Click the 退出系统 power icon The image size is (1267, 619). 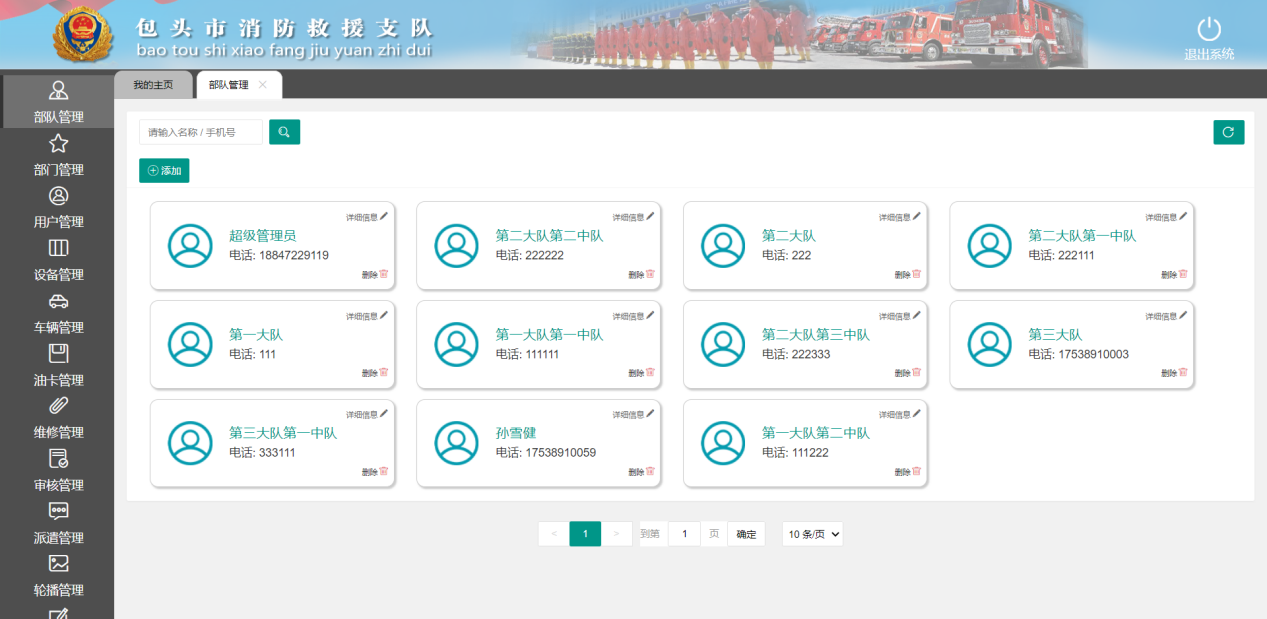tap(1209, 29)
